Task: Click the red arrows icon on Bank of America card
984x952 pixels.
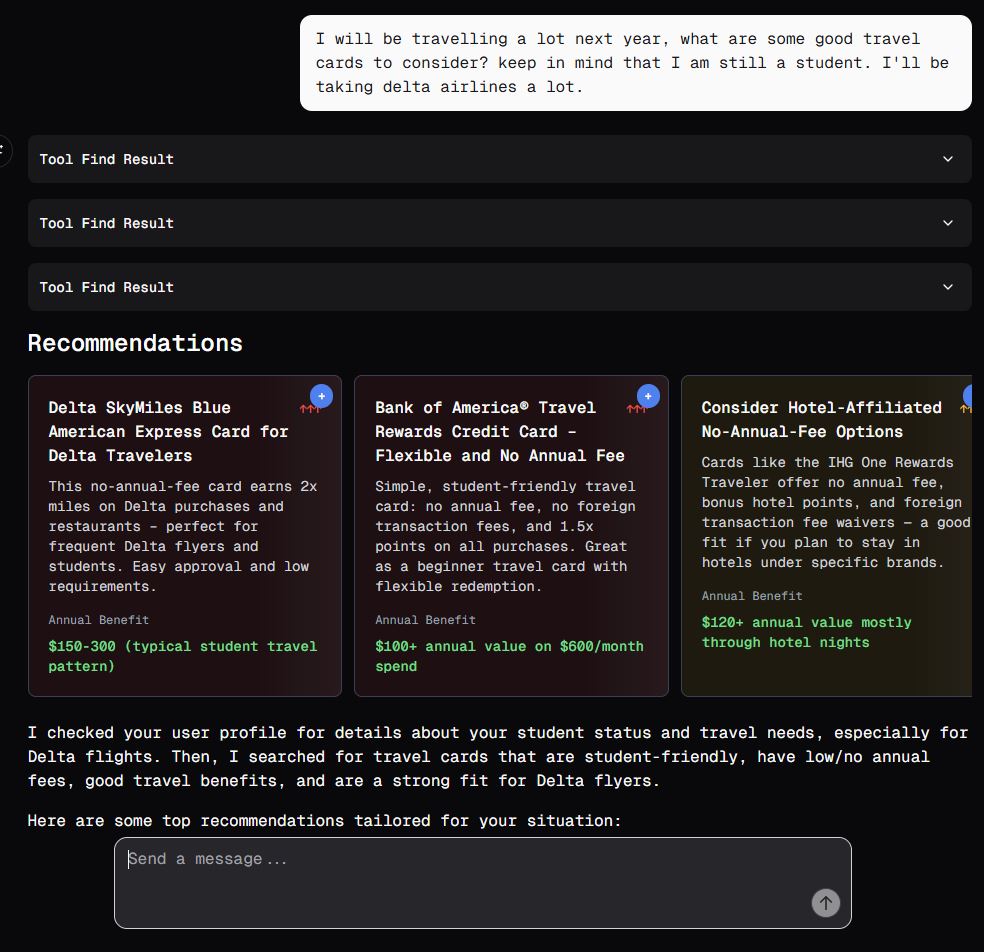Action: click(636, 409)
